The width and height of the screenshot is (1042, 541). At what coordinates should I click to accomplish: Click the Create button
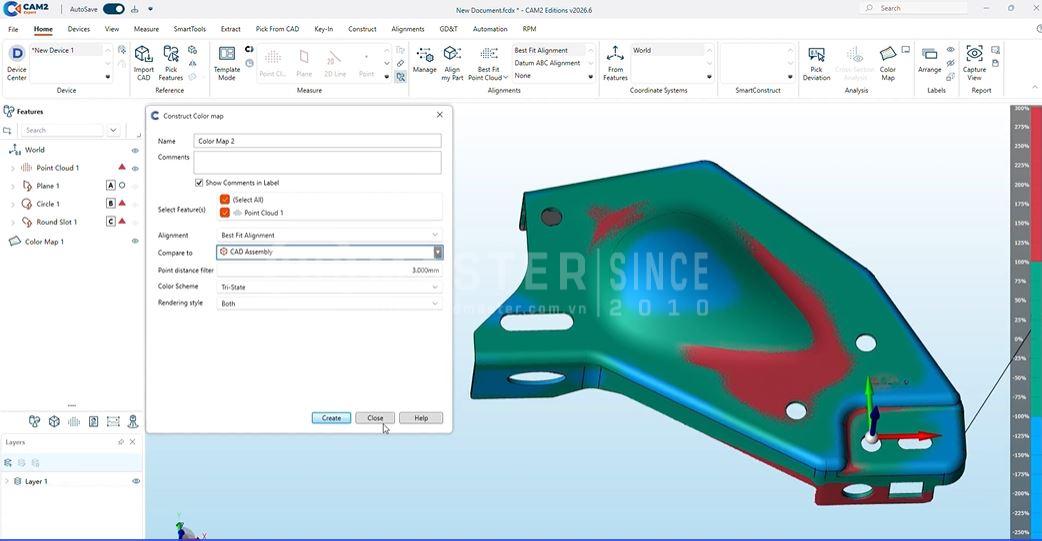point(331,418)
